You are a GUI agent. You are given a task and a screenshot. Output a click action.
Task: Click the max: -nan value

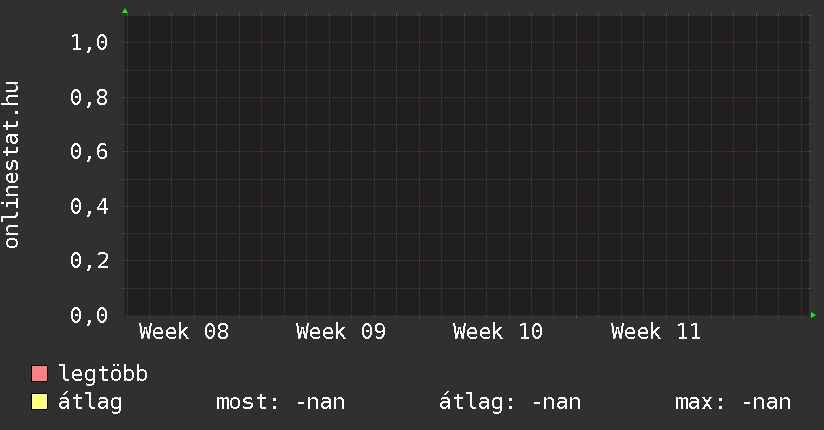click(734, 403)
